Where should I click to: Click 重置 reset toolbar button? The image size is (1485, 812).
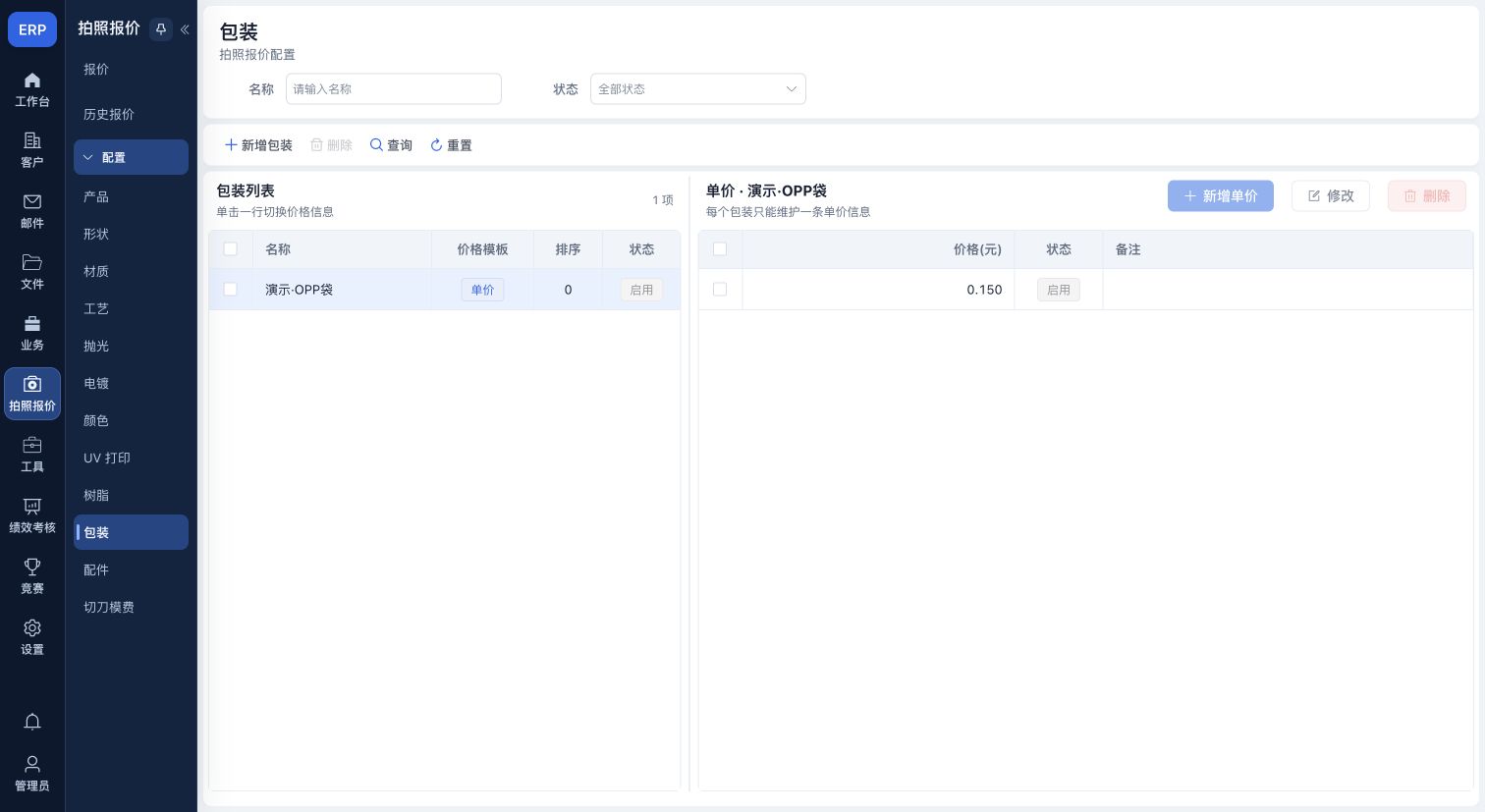pyautogui.click(x=451, y=145)
